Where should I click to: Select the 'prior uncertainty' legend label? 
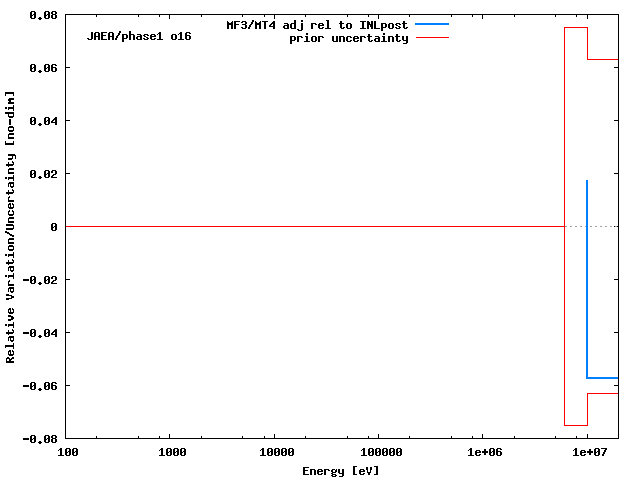coord(348,38)
